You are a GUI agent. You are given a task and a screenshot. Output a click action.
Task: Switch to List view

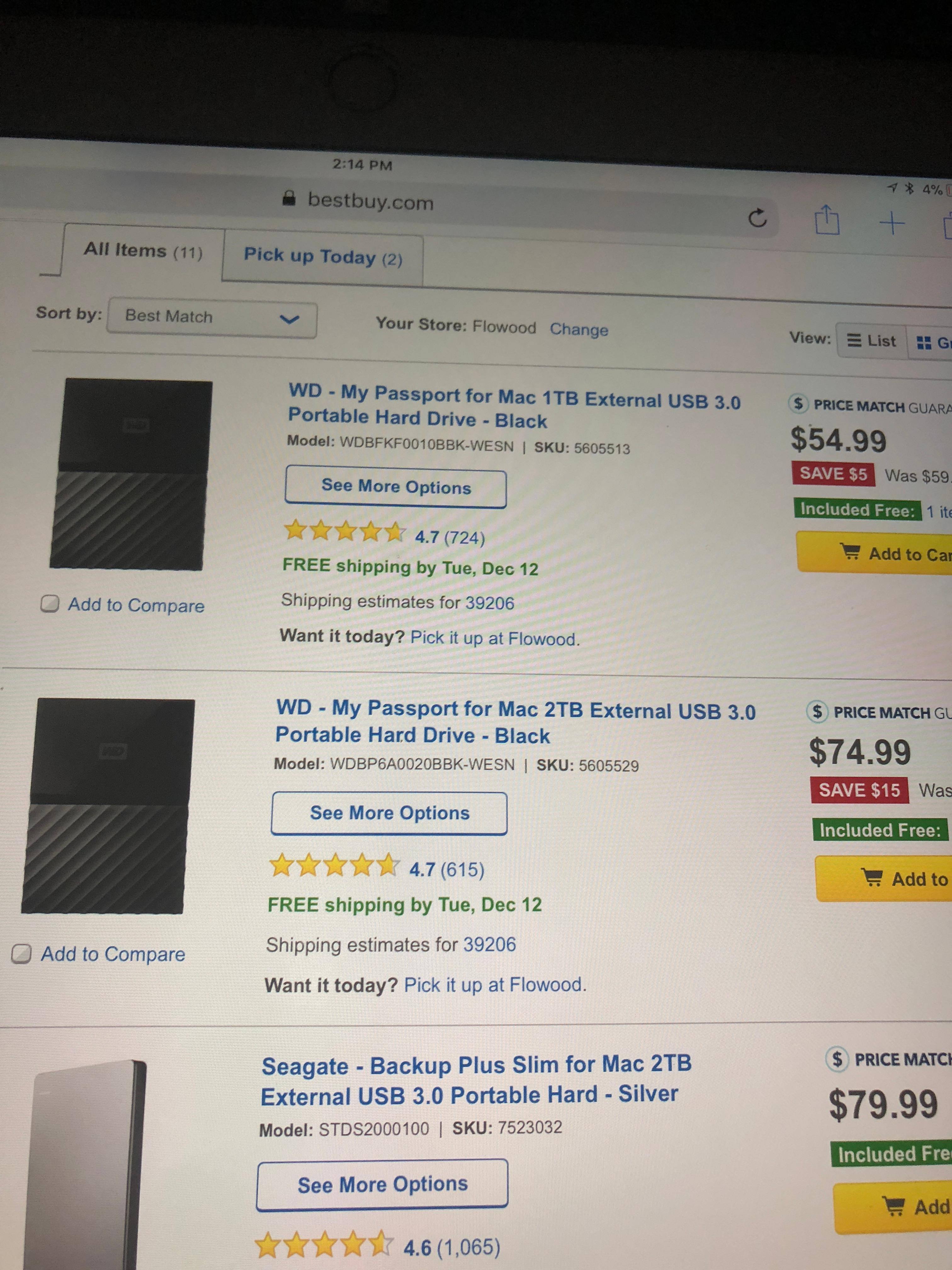pos(872,341)
